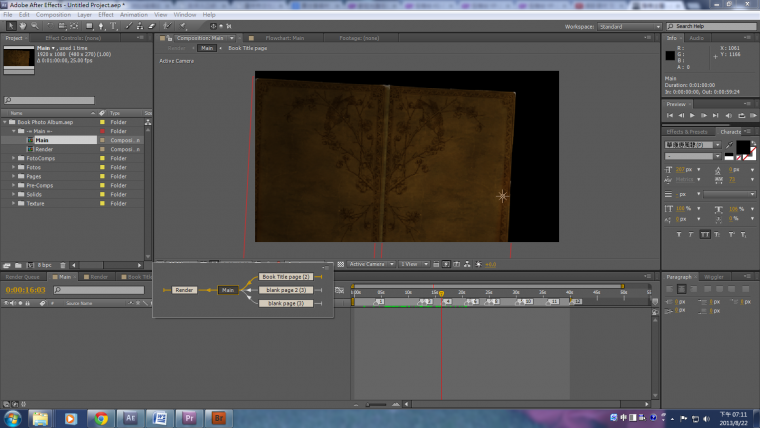This screenshot has height=428, width=760.
Task: Click the Book Title page (2) flowchart node
Action: (x=287, y=276)
